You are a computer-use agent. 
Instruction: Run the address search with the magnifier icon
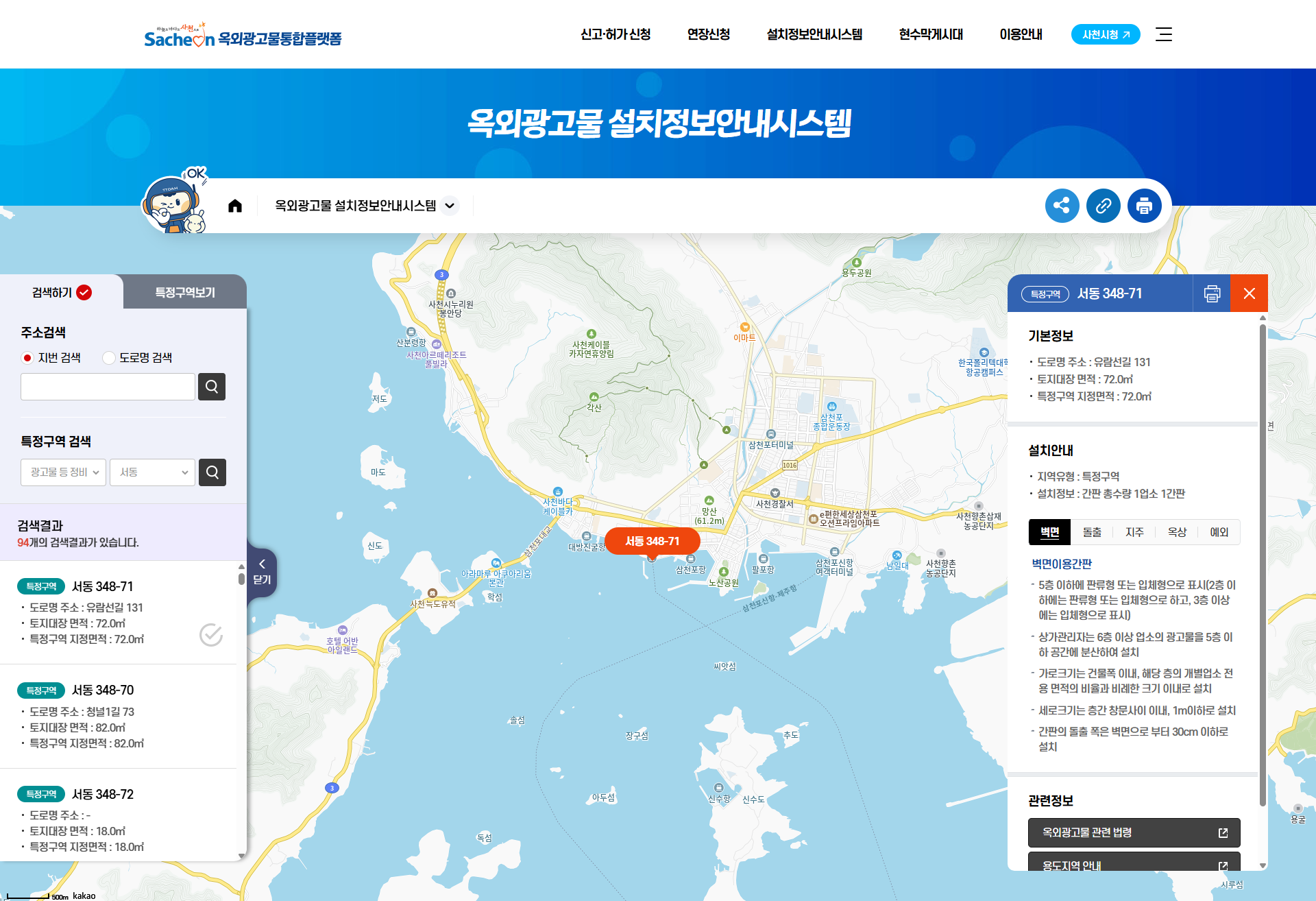[211, 386]
